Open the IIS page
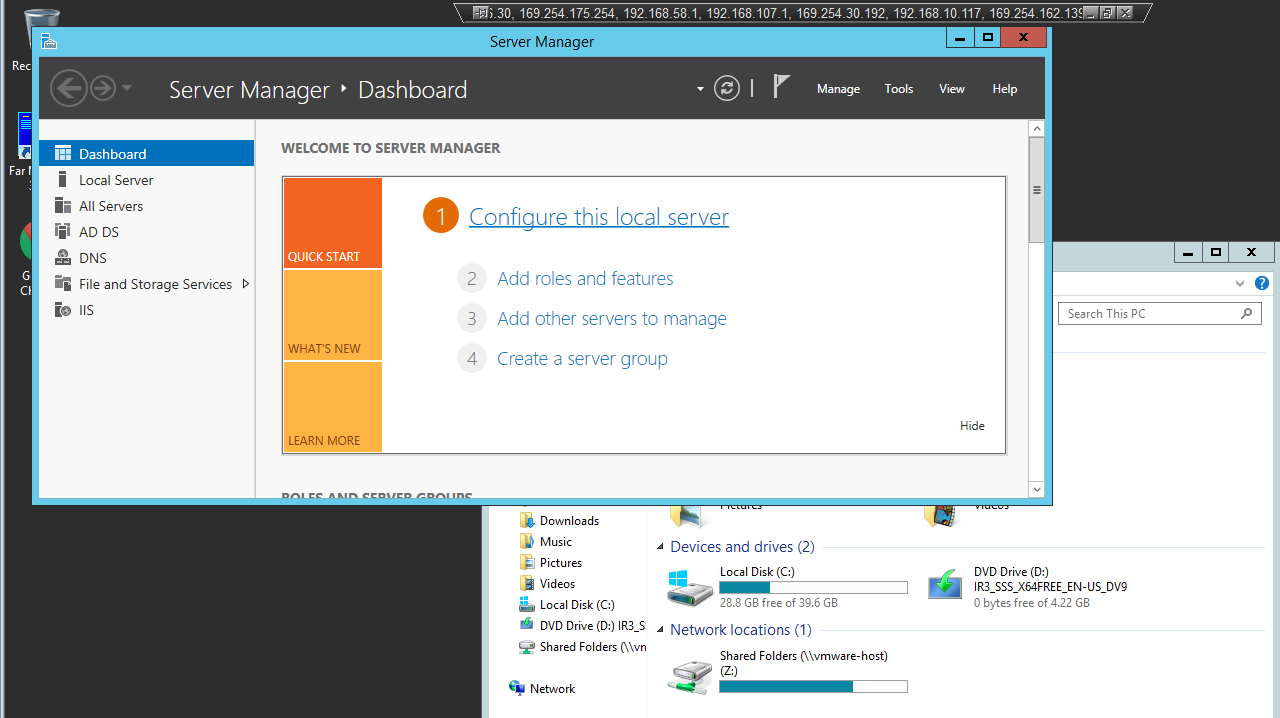 pyautogui.click(x=147, y=310)
